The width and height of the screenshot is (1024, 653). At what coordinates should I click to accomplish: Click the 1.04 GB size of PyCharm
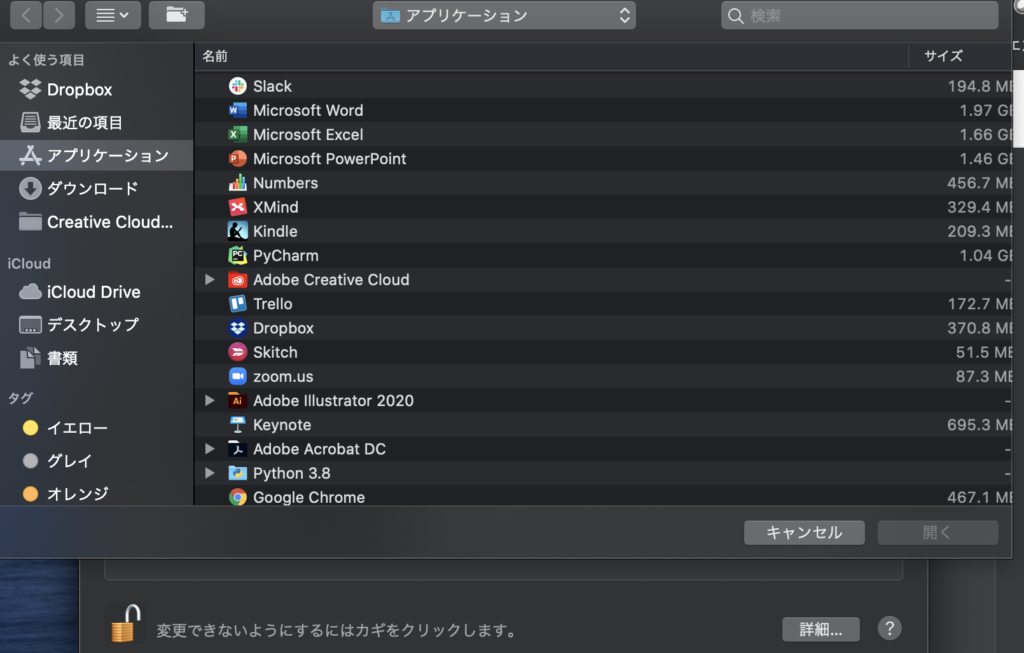pos(985,255)
